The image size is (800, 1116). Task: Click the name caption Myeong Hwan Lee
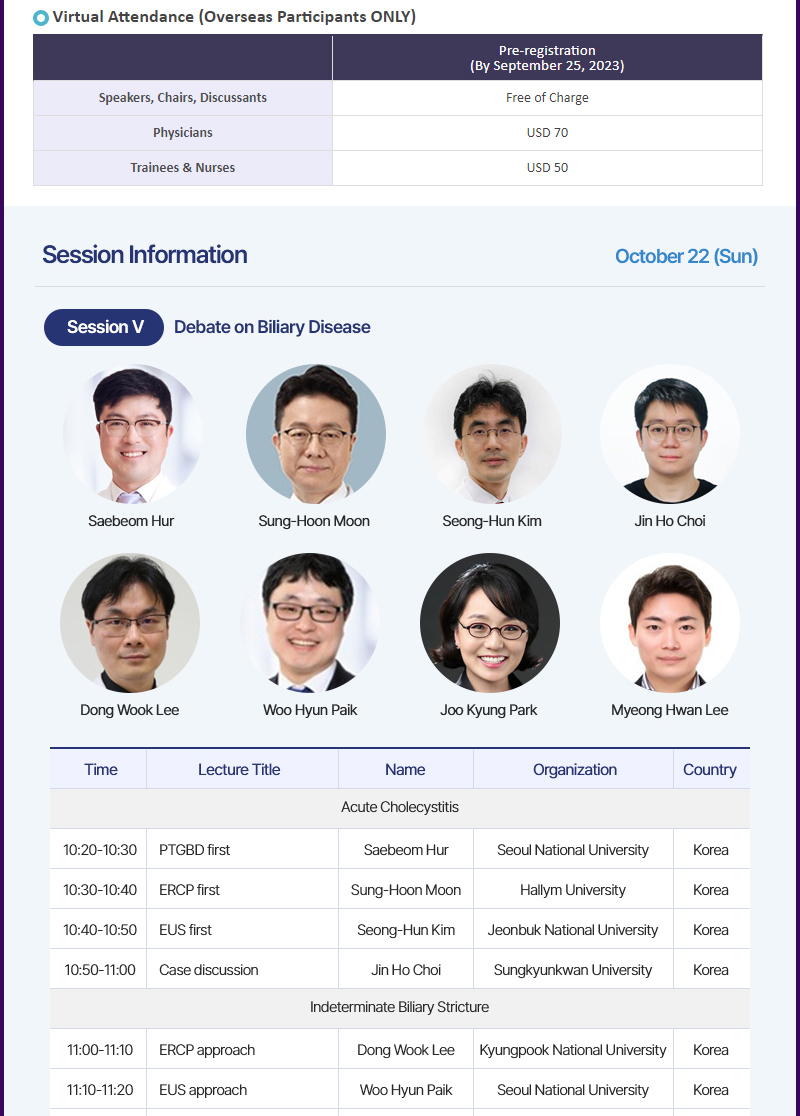[x=670, y=710]
